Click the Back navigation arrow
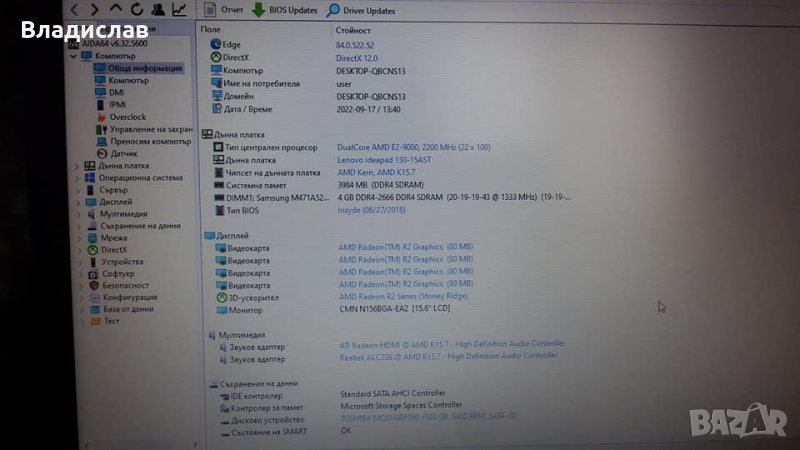The image size is (800, 450). click(74, 10)
